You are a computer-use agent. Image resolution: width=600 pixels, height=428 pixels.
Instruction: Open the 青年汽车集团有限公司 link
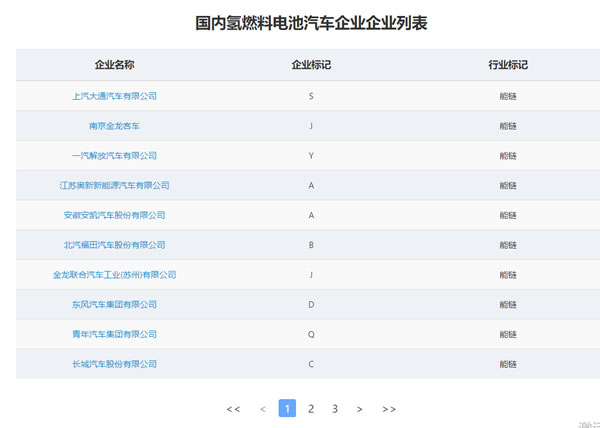114,334
